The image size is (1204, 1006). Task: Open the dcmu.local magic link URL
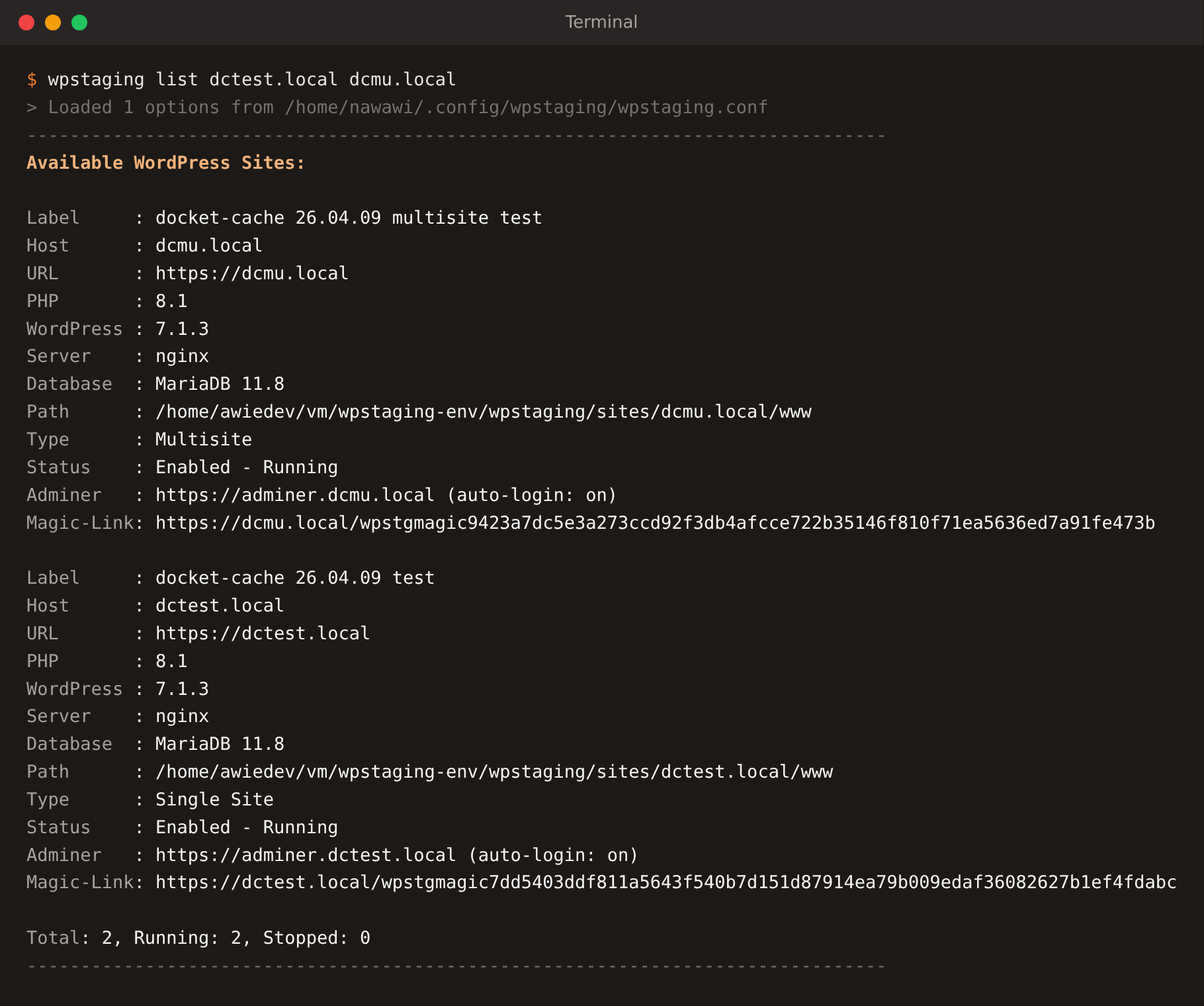click(x=656, y=523)
